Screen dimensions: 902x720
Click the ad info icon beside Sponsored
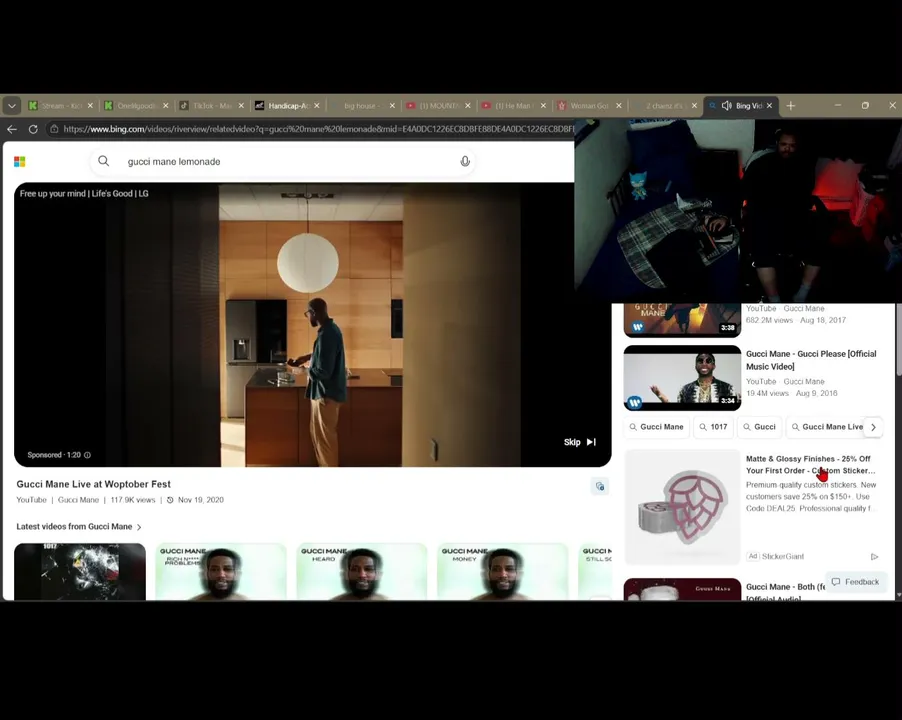(x=87, y=455)
